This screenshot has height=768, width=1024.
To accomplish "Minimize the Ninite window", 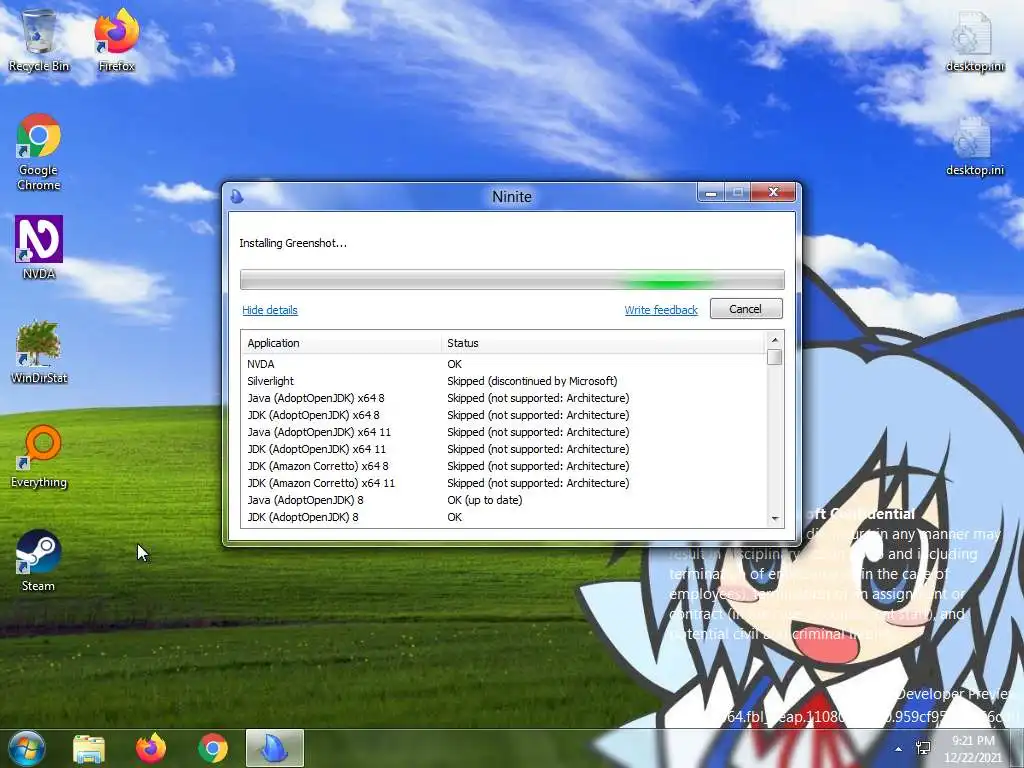I will [x=711, y=193].
